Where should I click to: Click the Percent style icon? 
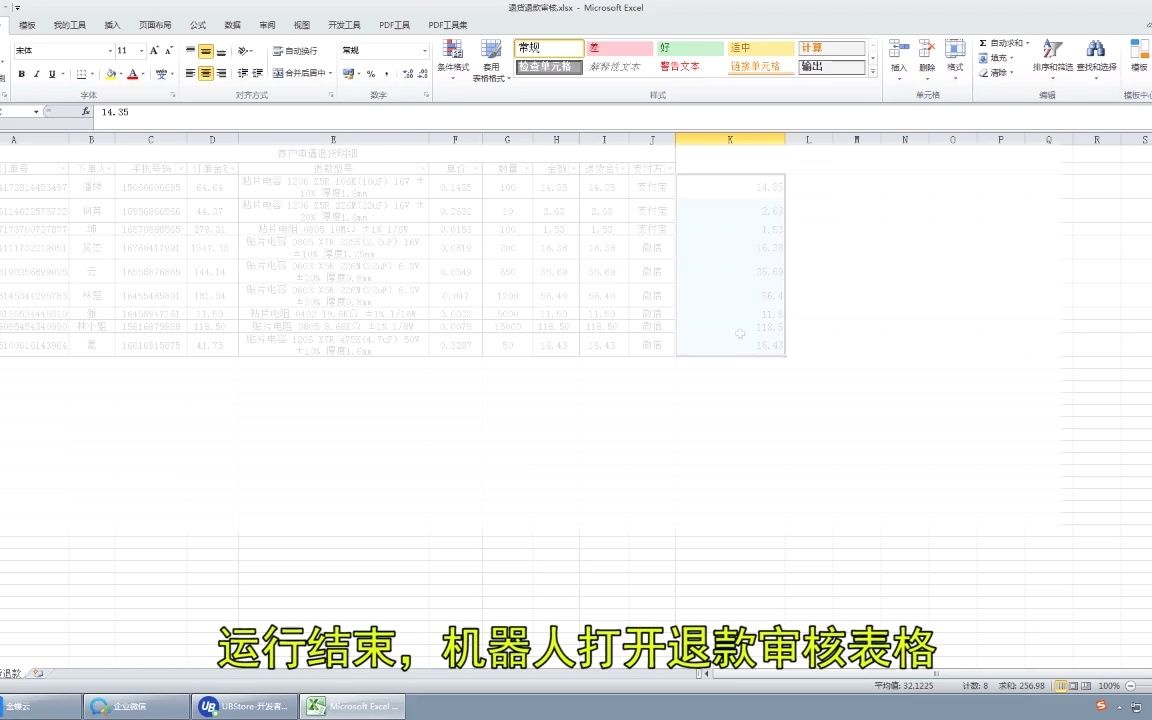click(x=372, y=73)
